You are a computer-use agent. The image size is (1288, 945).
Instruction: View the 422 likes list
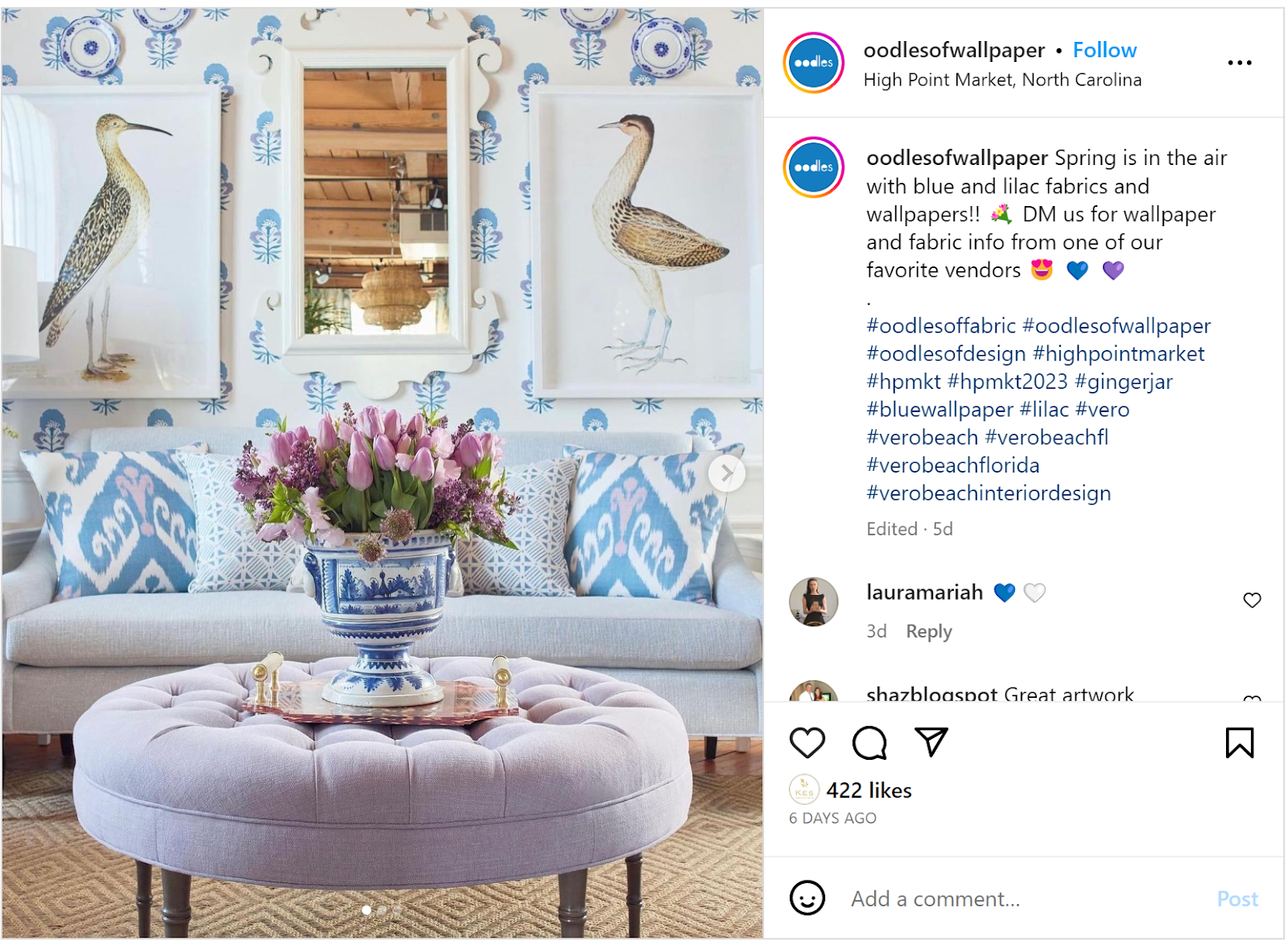point(869,790)
